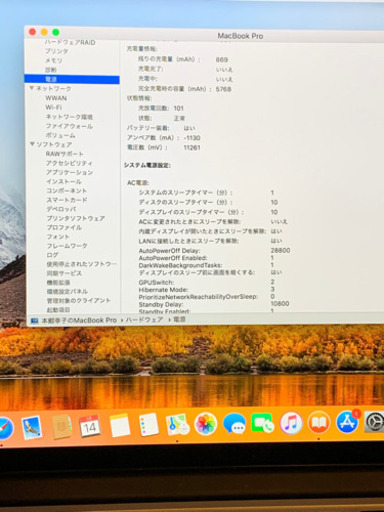Select ログ in the sidebar
This screenshot has width=384, height=512.
pos(52,255)
